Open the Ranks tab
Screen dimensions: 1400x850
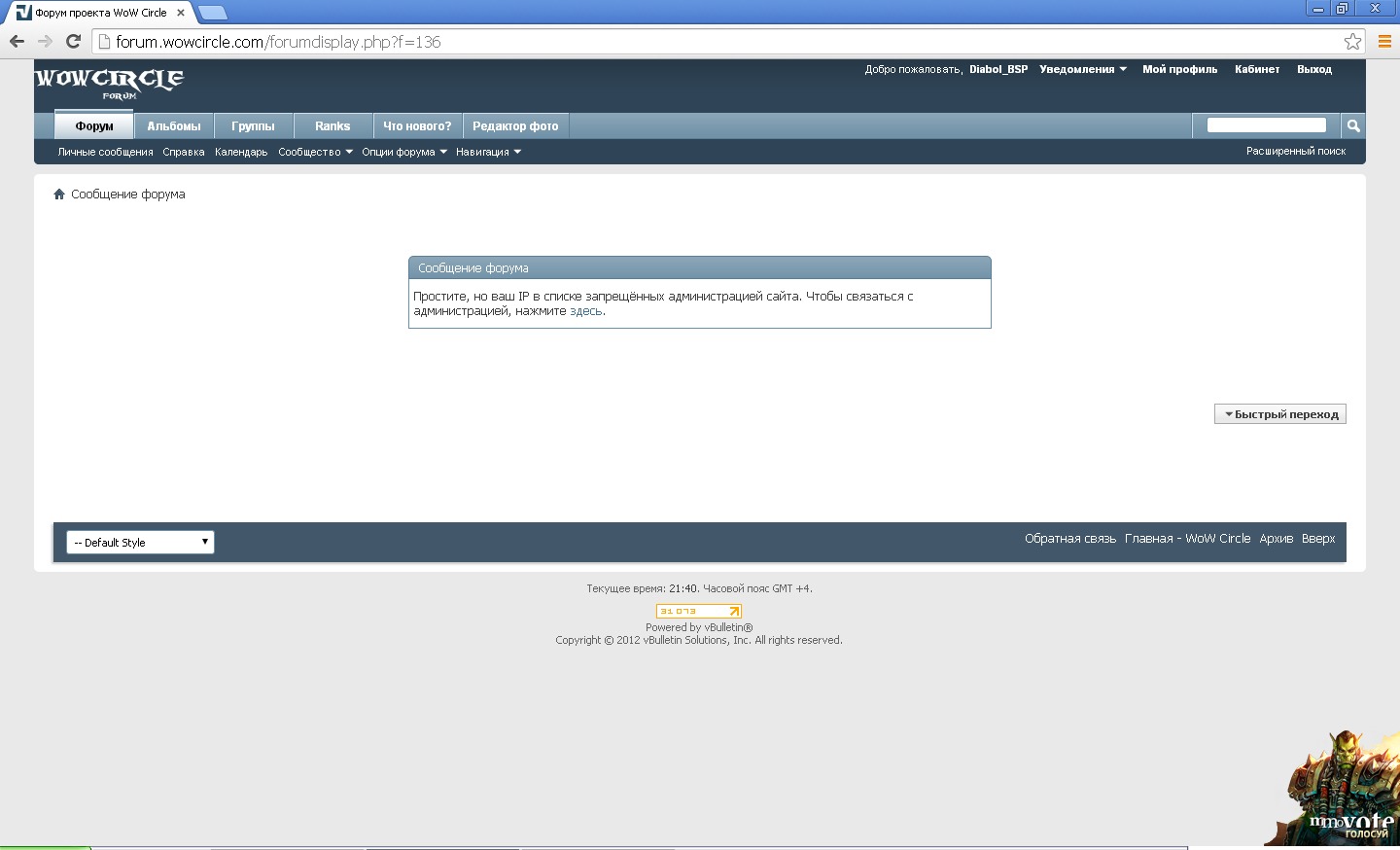[332, 125]
